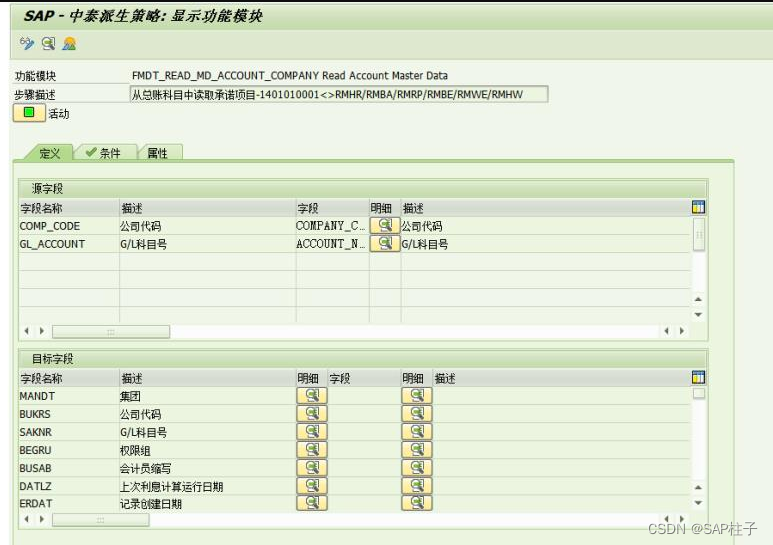Open detail for COMP_CODE source field

coord(385,226)
